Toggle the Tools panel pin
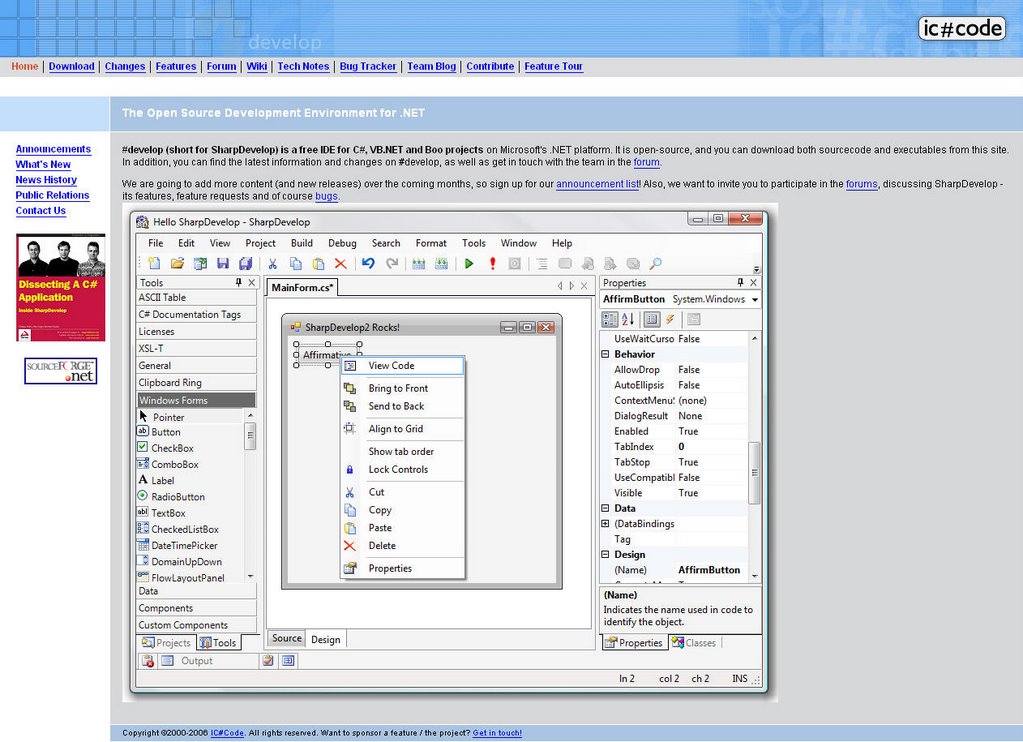Viewport: 1023px width, 742px height. pos(239,283)
